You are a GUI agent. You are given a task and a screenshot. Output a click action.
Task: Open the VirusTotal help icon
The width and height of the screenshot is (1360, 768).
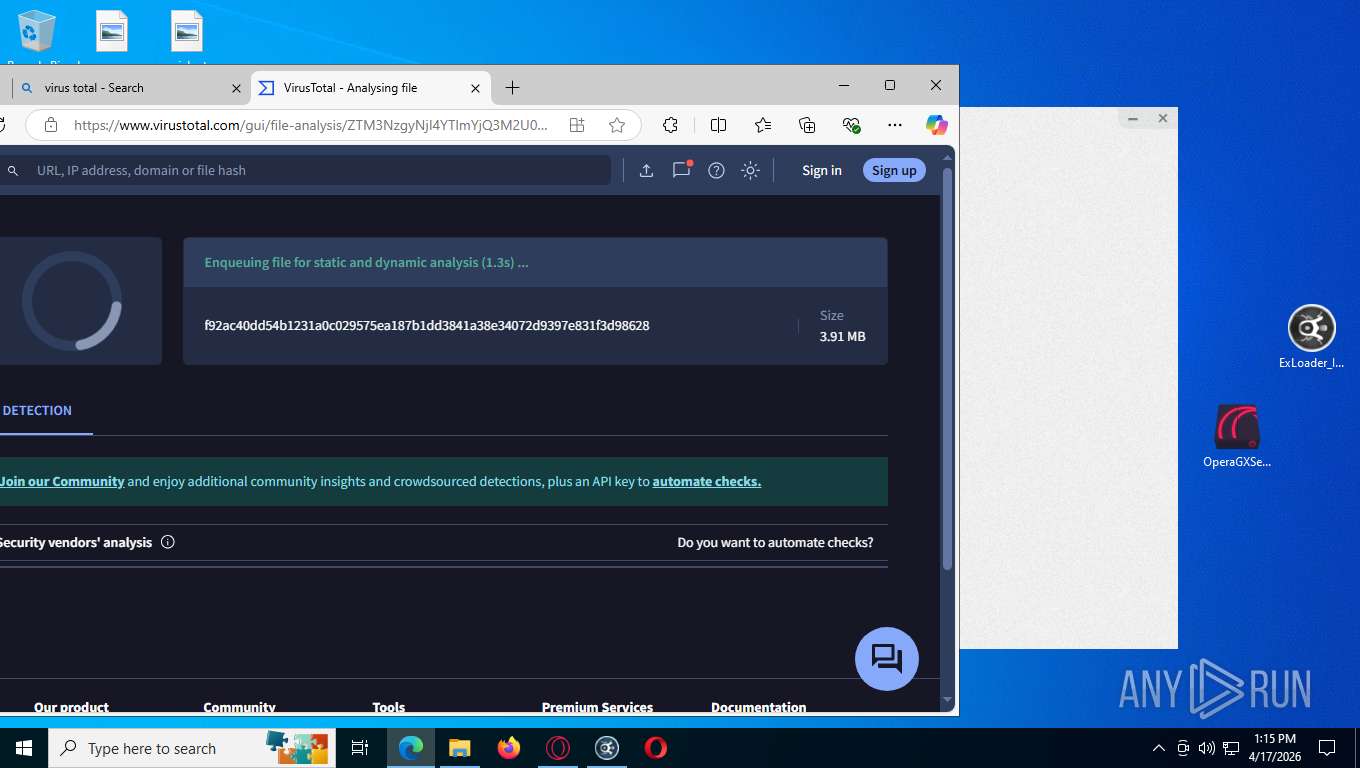click(x=716, y=170)
